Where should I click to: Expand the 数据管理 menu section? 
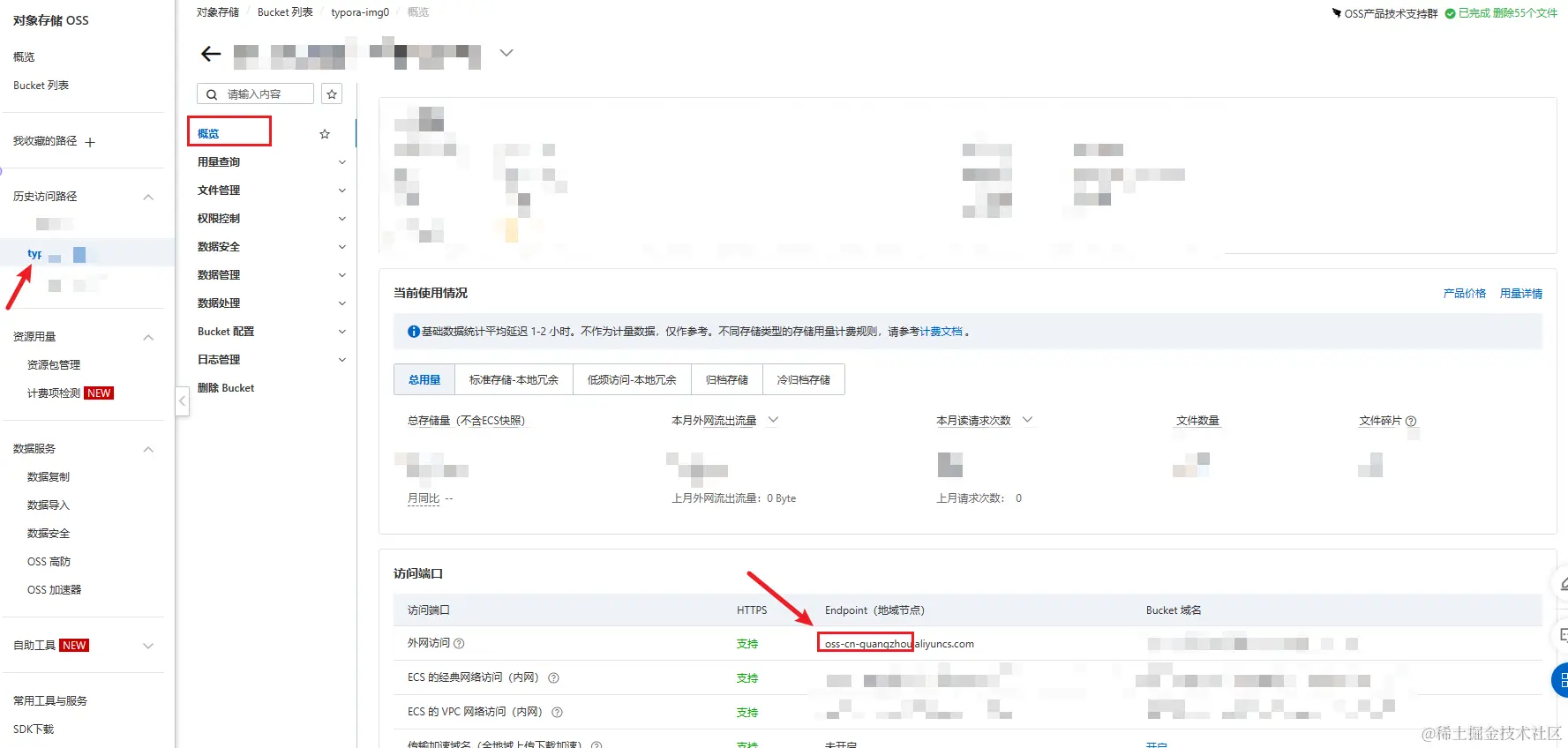point(342,275)
